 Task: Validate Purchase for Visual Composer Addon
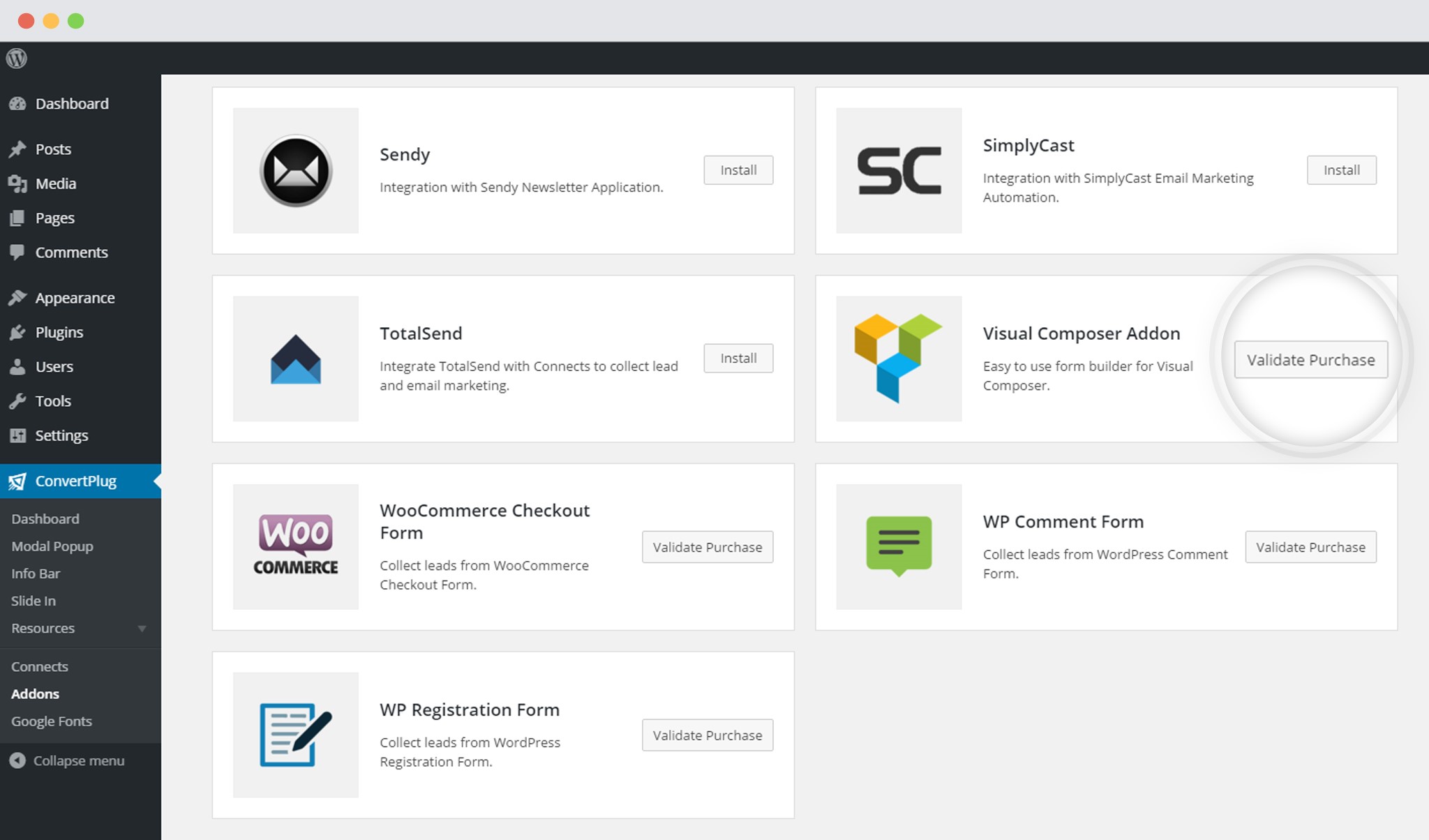[1312, 359]
